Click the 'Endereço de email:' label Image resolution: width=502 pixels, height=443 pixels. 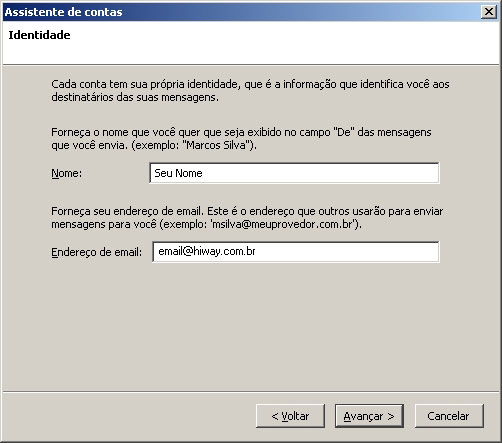coord(96,252)
